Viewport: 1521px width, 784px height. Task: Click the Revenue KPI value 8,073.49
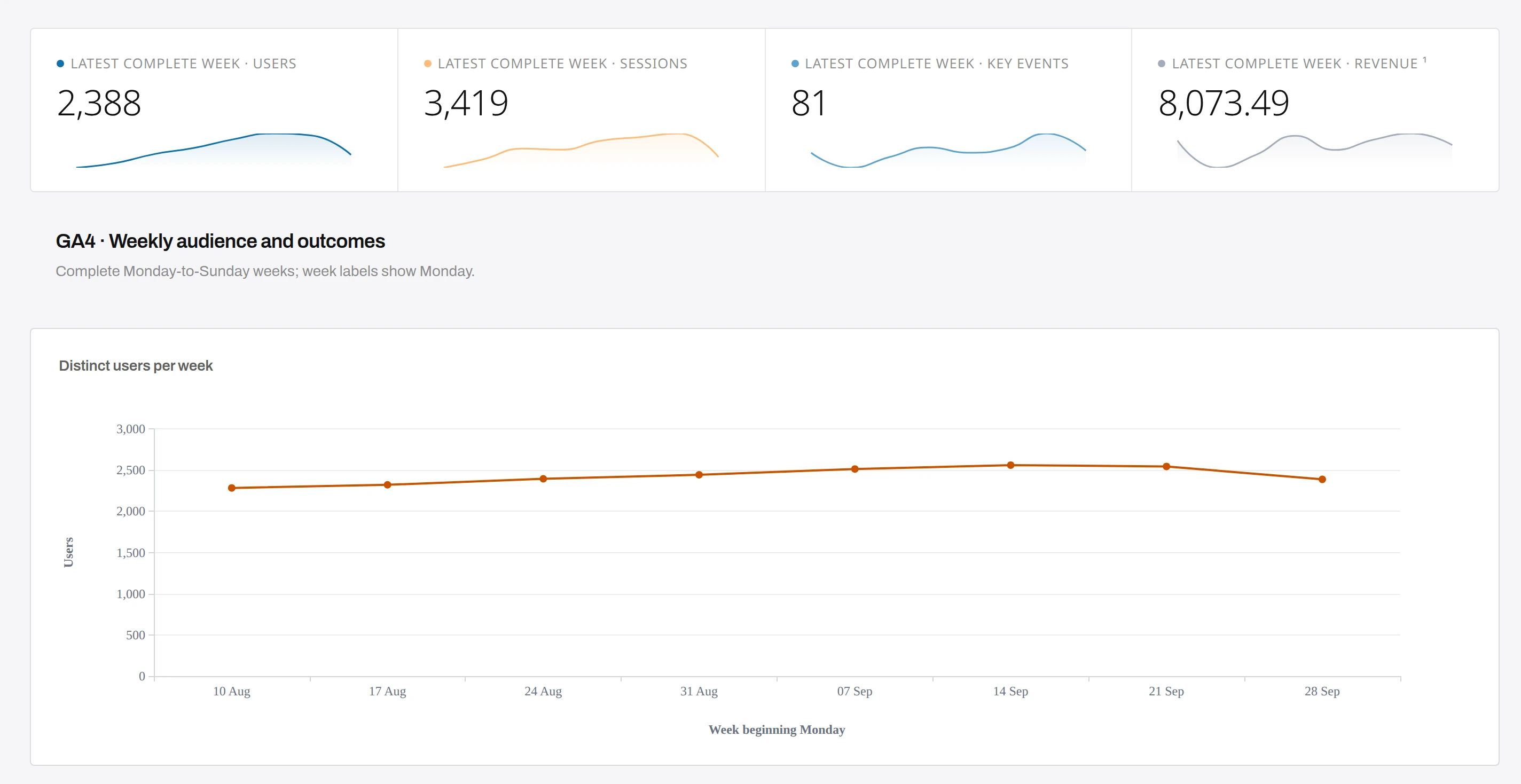click(1224, 103)
